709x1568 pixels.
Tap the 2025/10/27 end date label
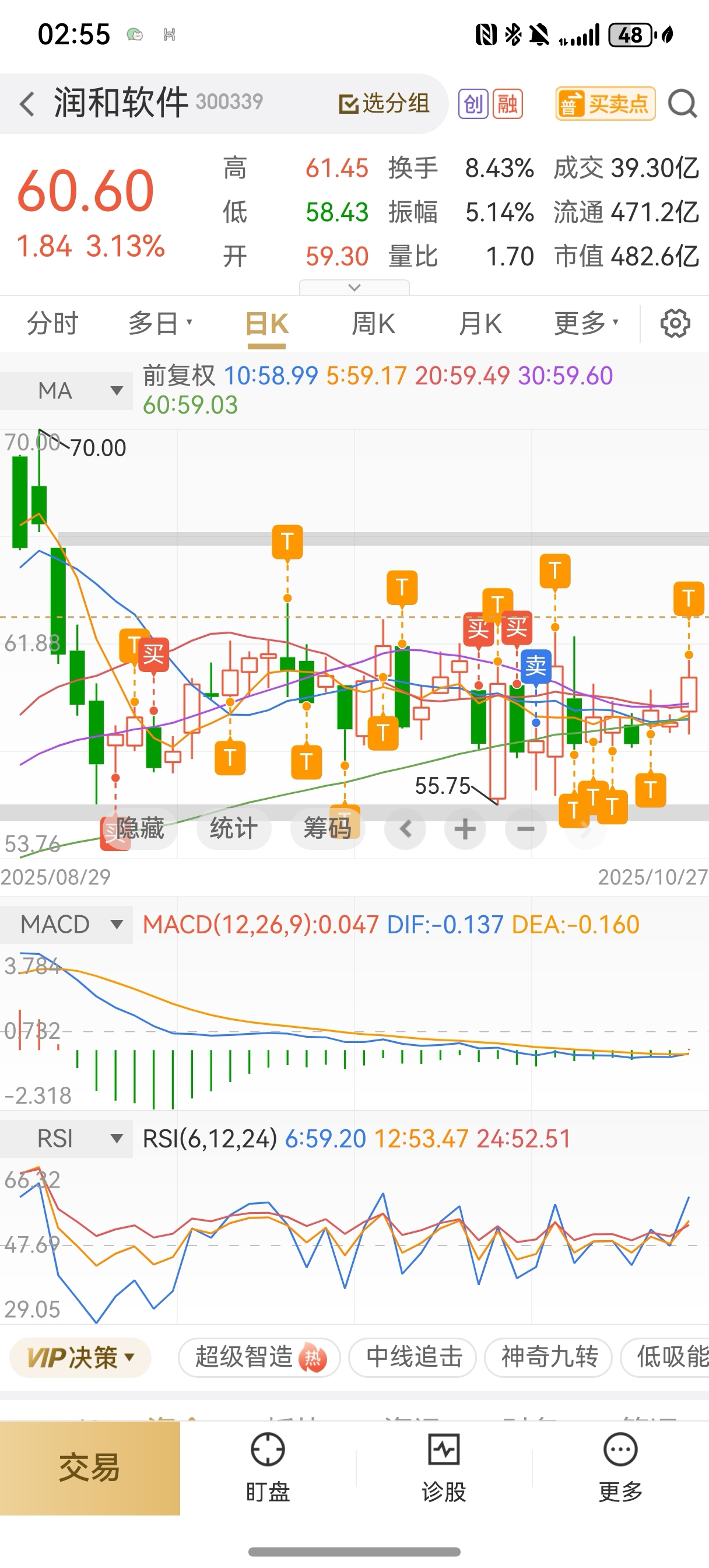(x=653, y=877)
